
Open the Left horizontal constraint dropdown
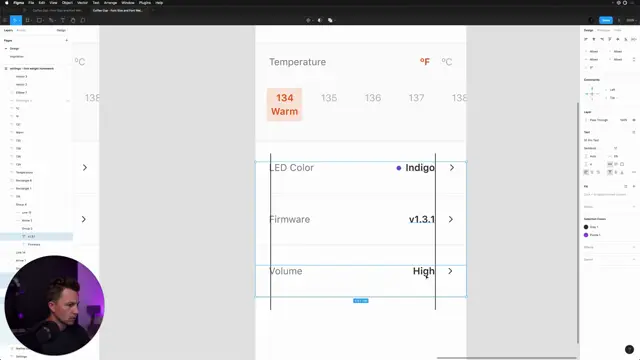[x=612, y=90]
